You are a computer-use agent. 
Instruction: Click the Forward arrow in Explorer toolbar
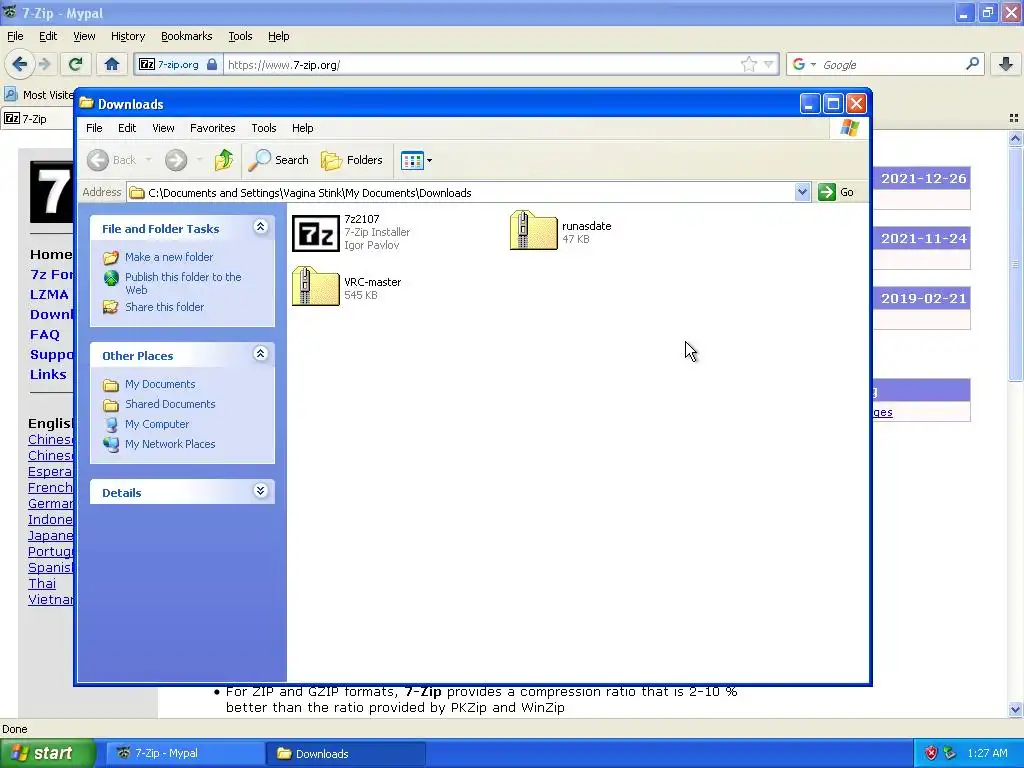pos(176,160)
